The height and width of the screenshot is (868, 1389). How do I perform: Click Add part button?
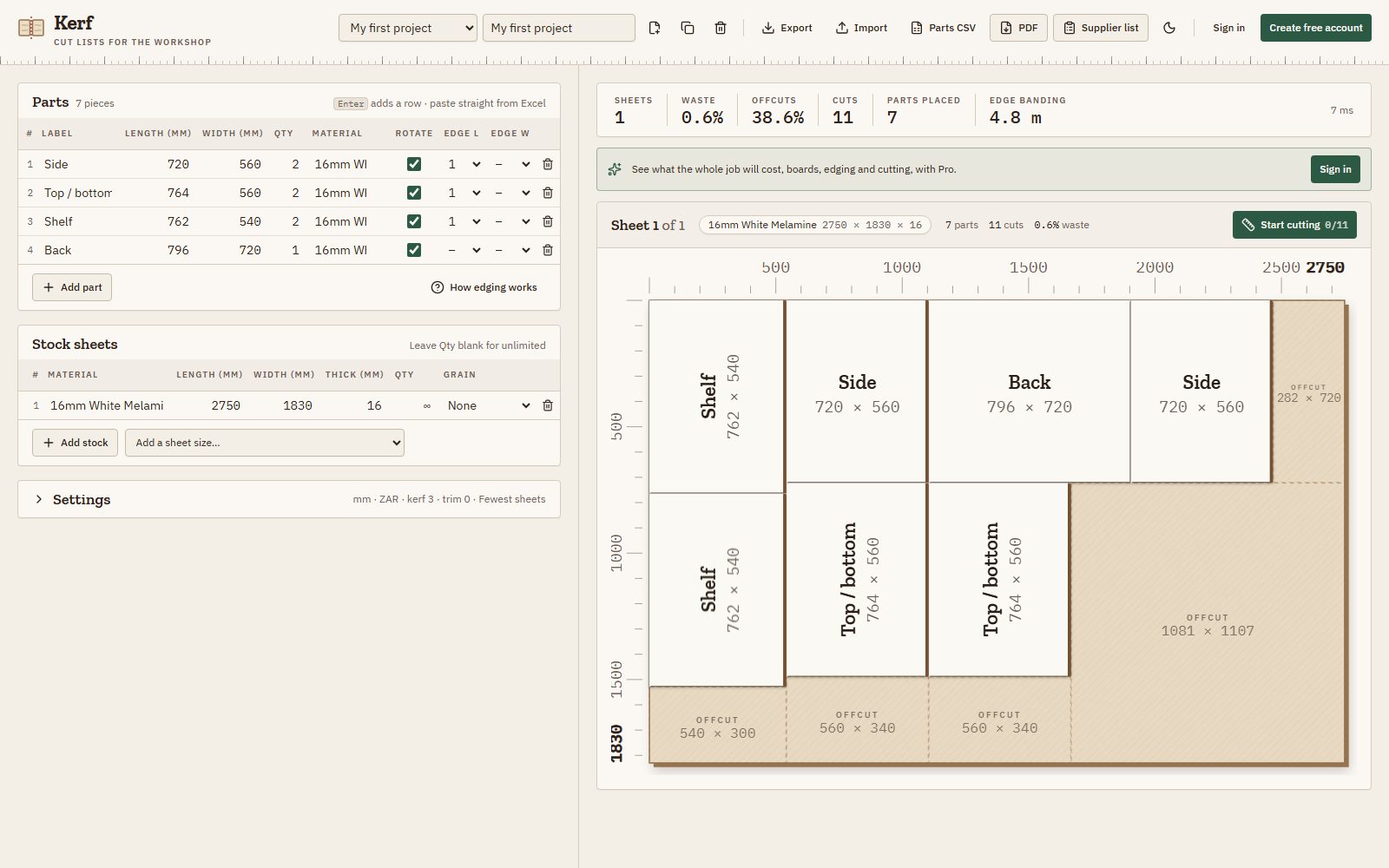click(72, 287)
